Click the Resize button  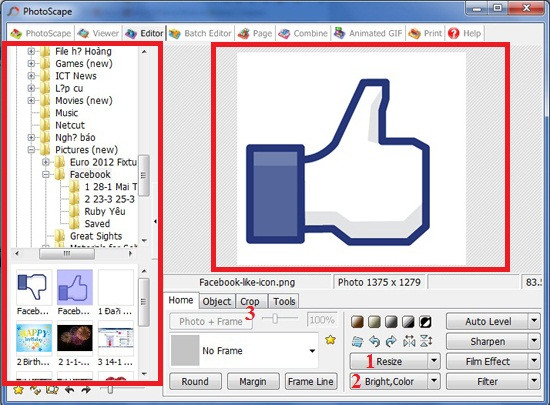(389, 361)
